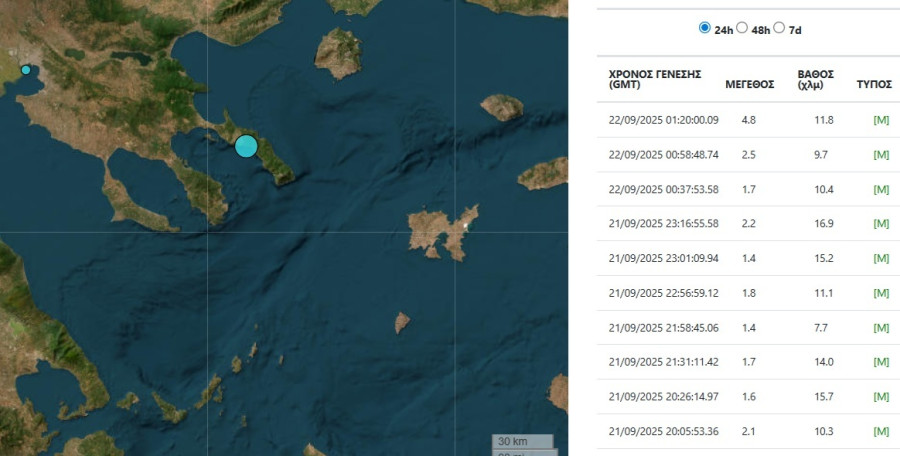
Task: Click the [M] link for the 21:58:45 event
Action: (x=881, y=327)
